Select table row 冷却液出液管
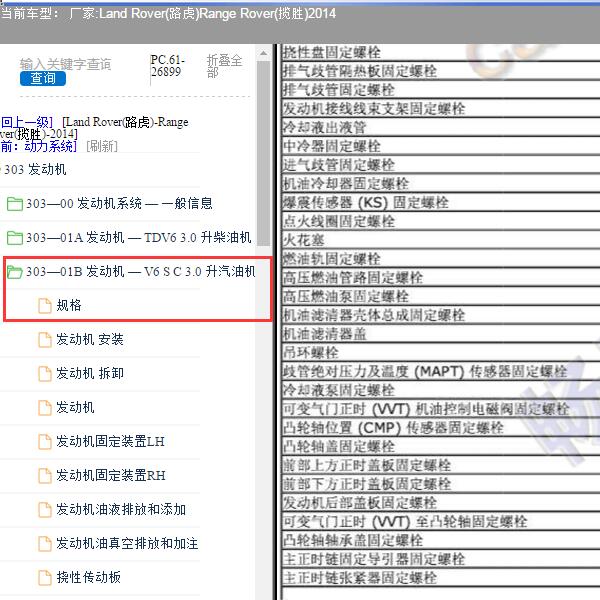Viewport: 600px width, 600px height. [x=440, y=127]
